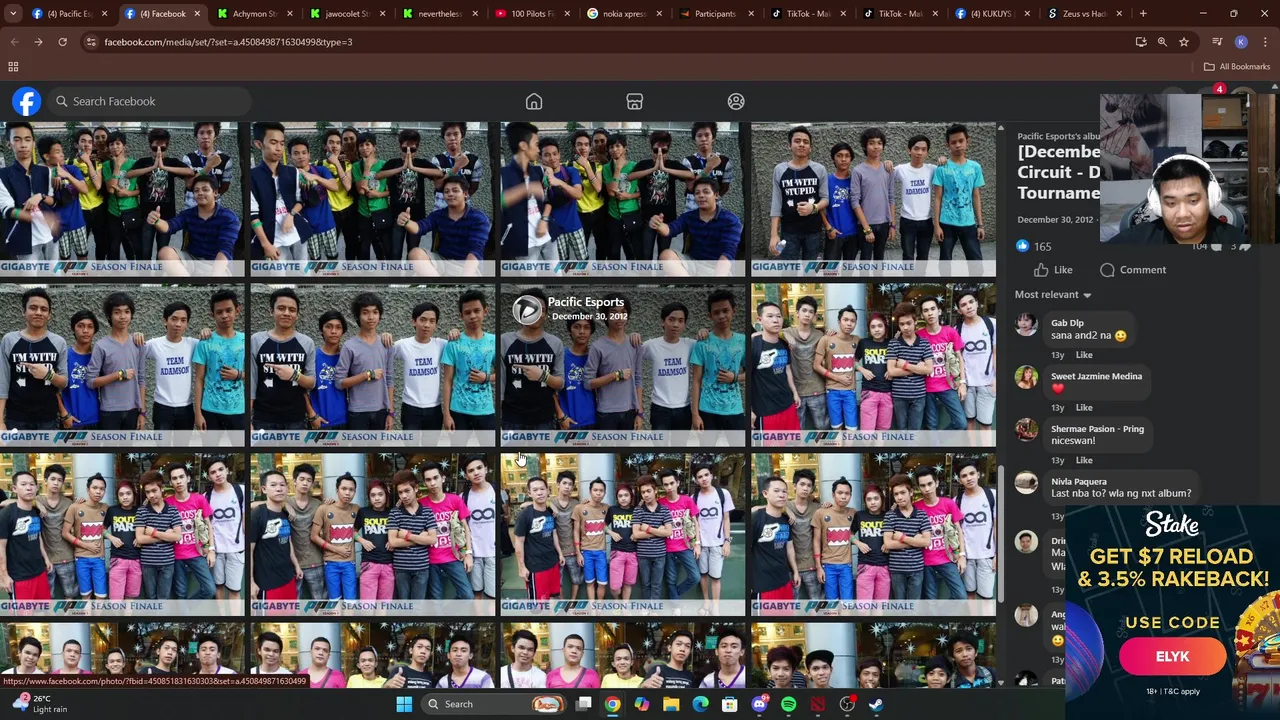Open Steam from taskbar
Viewport: 1280px width, 720px height.
coord(876,704)
